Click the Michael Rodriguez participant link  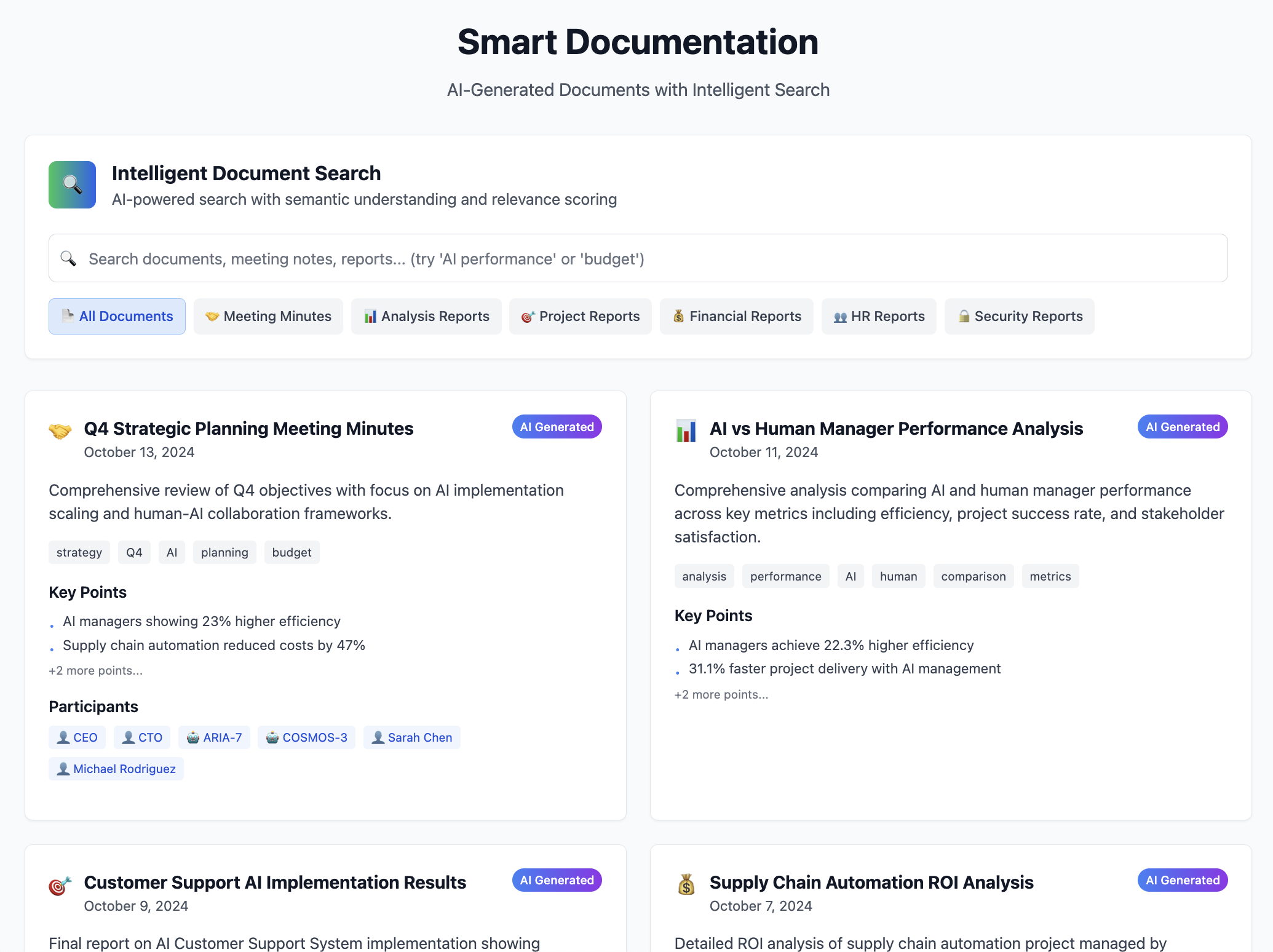click(x=116, y=768)
